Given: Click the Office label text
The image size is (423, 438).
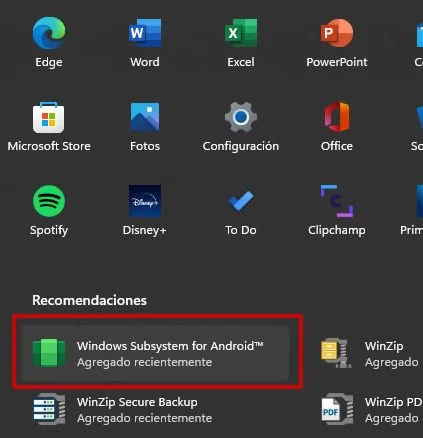Looking at the screenshot, I should 337,146.
